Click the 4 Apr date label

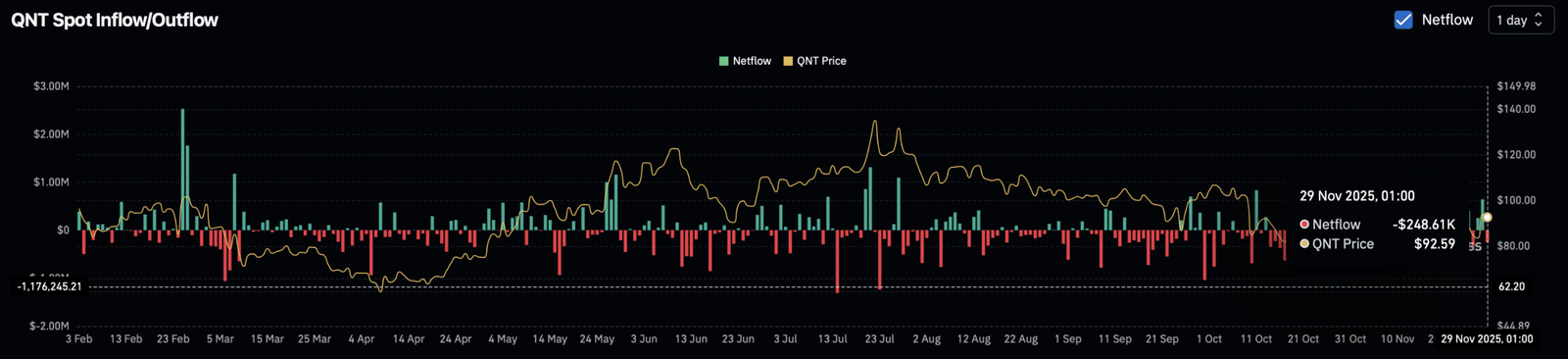(362, 339)
